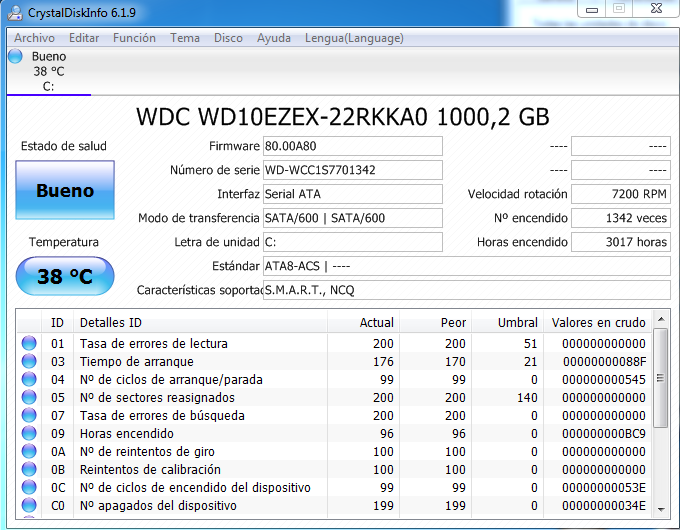680x530 pixels.
Task: Click status orb for Nº apagados del dispositivo
Action: (x=29, y=505)
